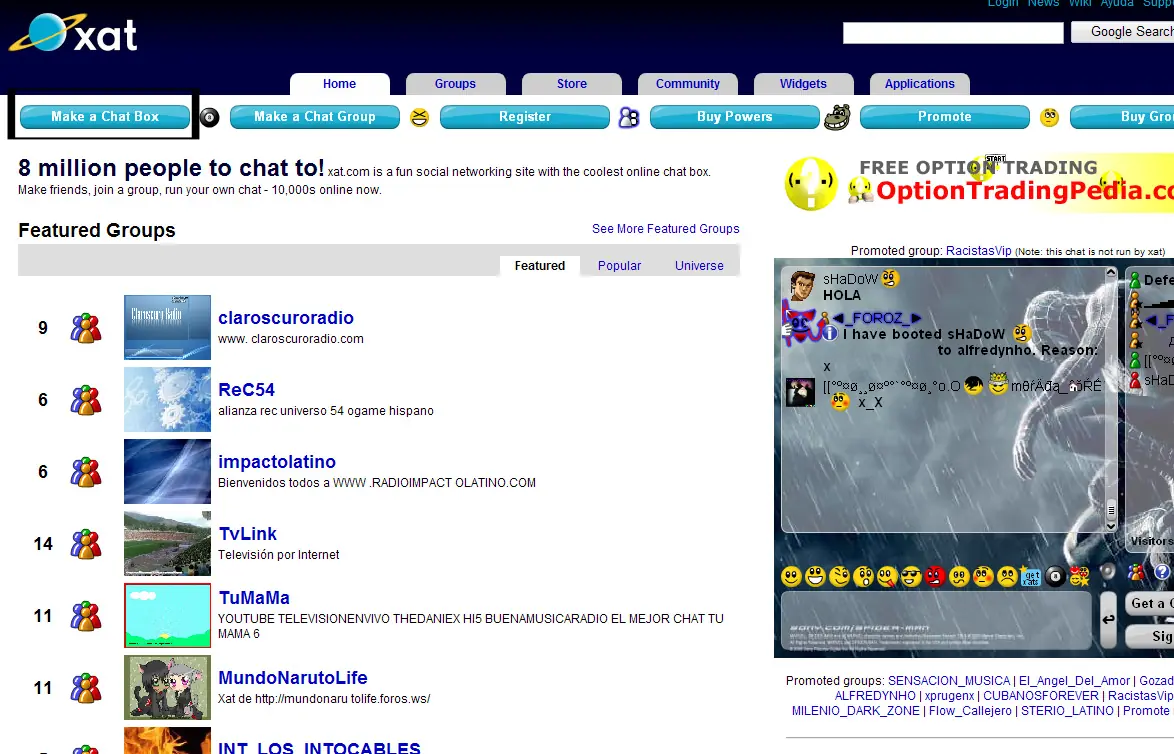Click the 8-ball icon after Make a Chat Box
1174x754 pixels.
(210, 118)
